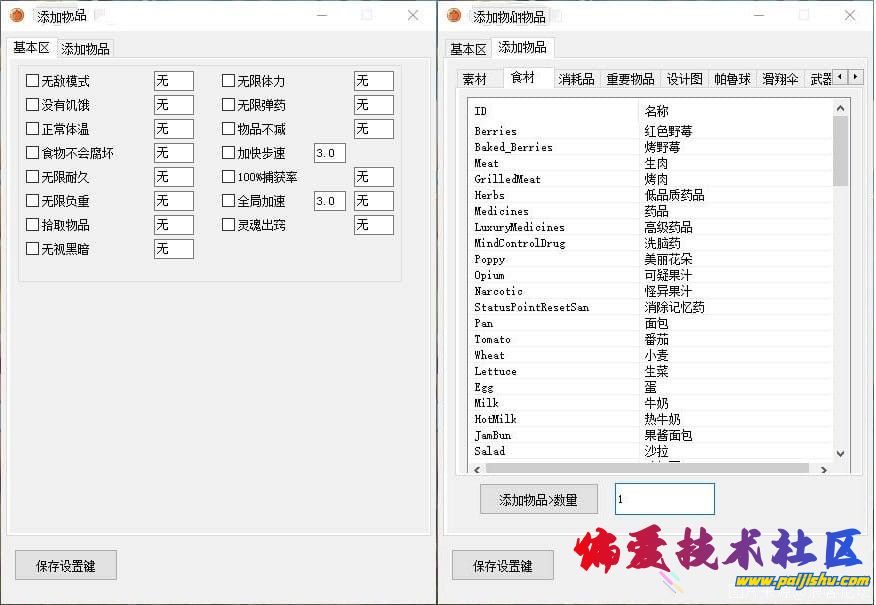Click the horizontal scrollbar's right arrow
The width and height of the screenshot is (876, 605).
click(x=823, y=468)
